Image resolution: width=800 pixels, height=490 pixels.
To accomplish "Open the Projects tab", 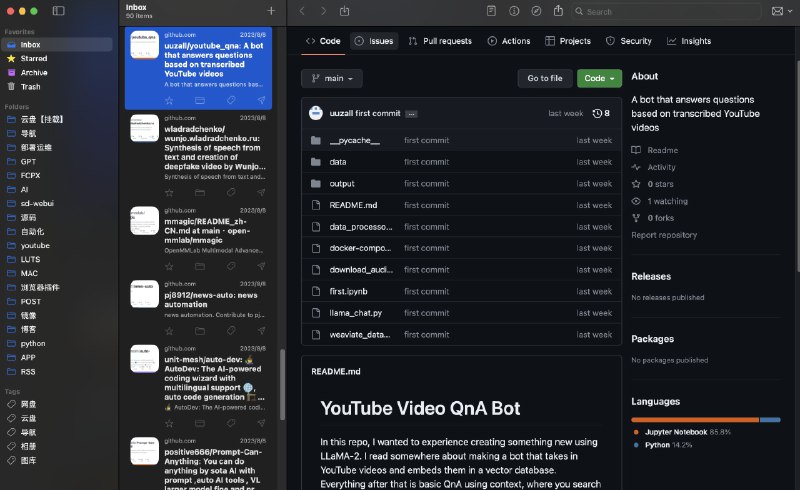I will [x=568, y=41].
